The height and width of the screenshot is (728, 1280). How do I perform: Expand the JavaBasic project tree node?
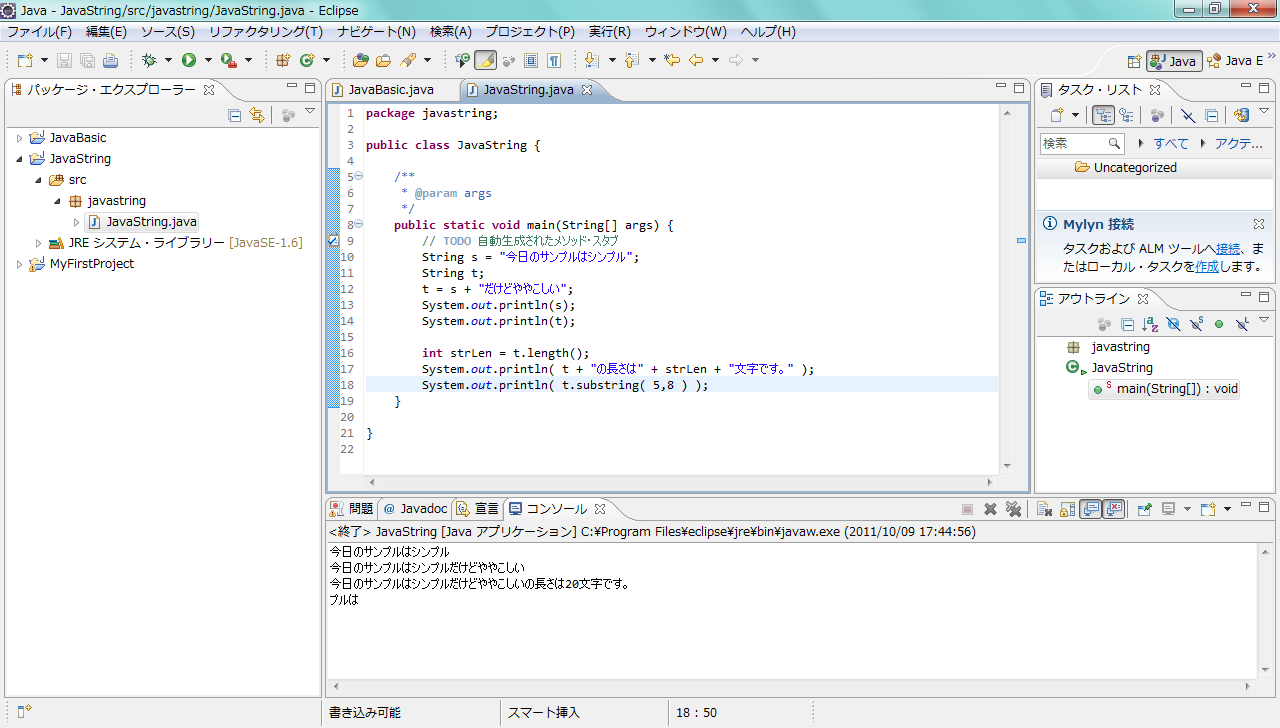click(19, 138)
